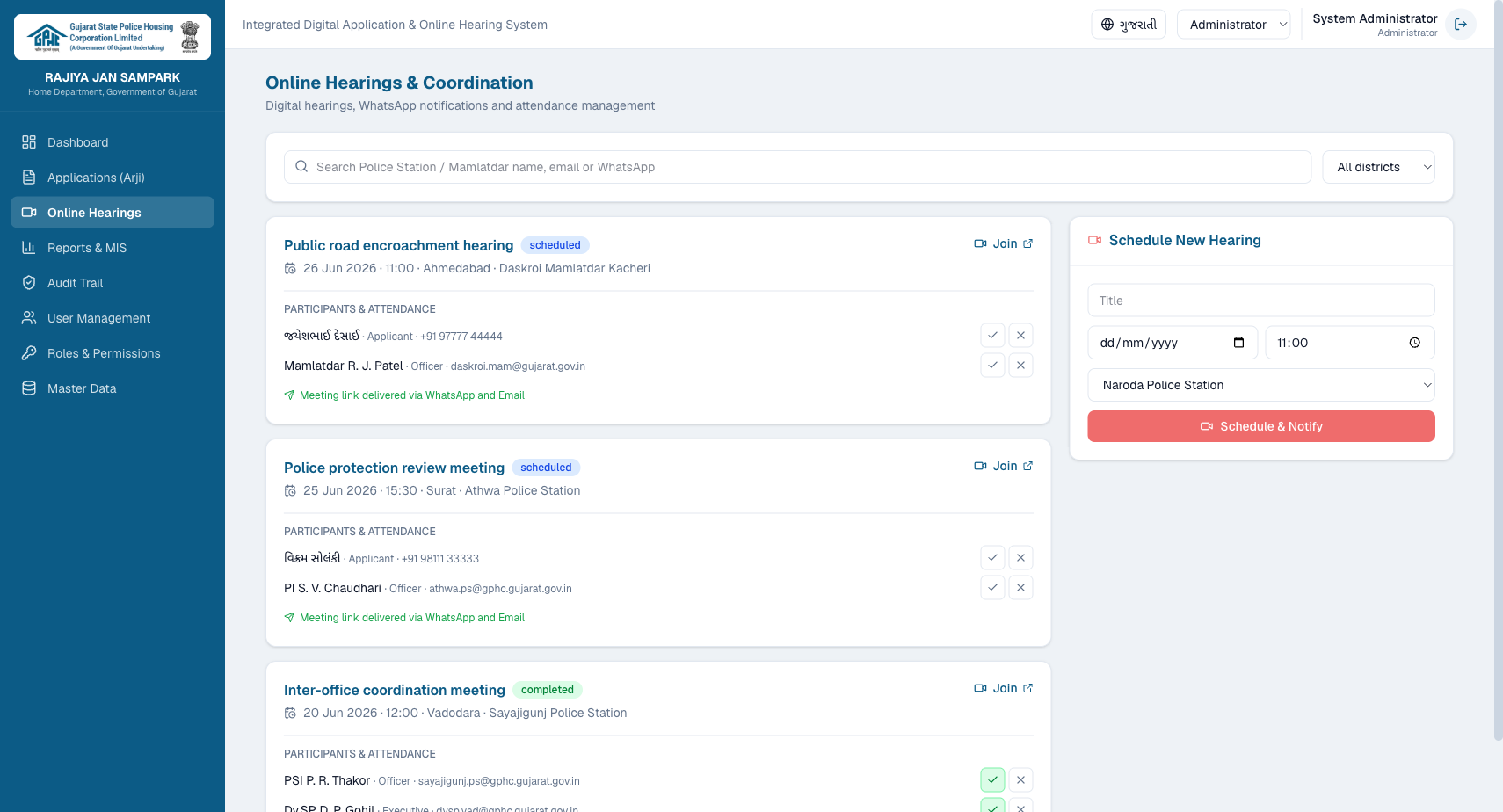Click the scheduled badge on Police protection review meeting

pos(546,468)
